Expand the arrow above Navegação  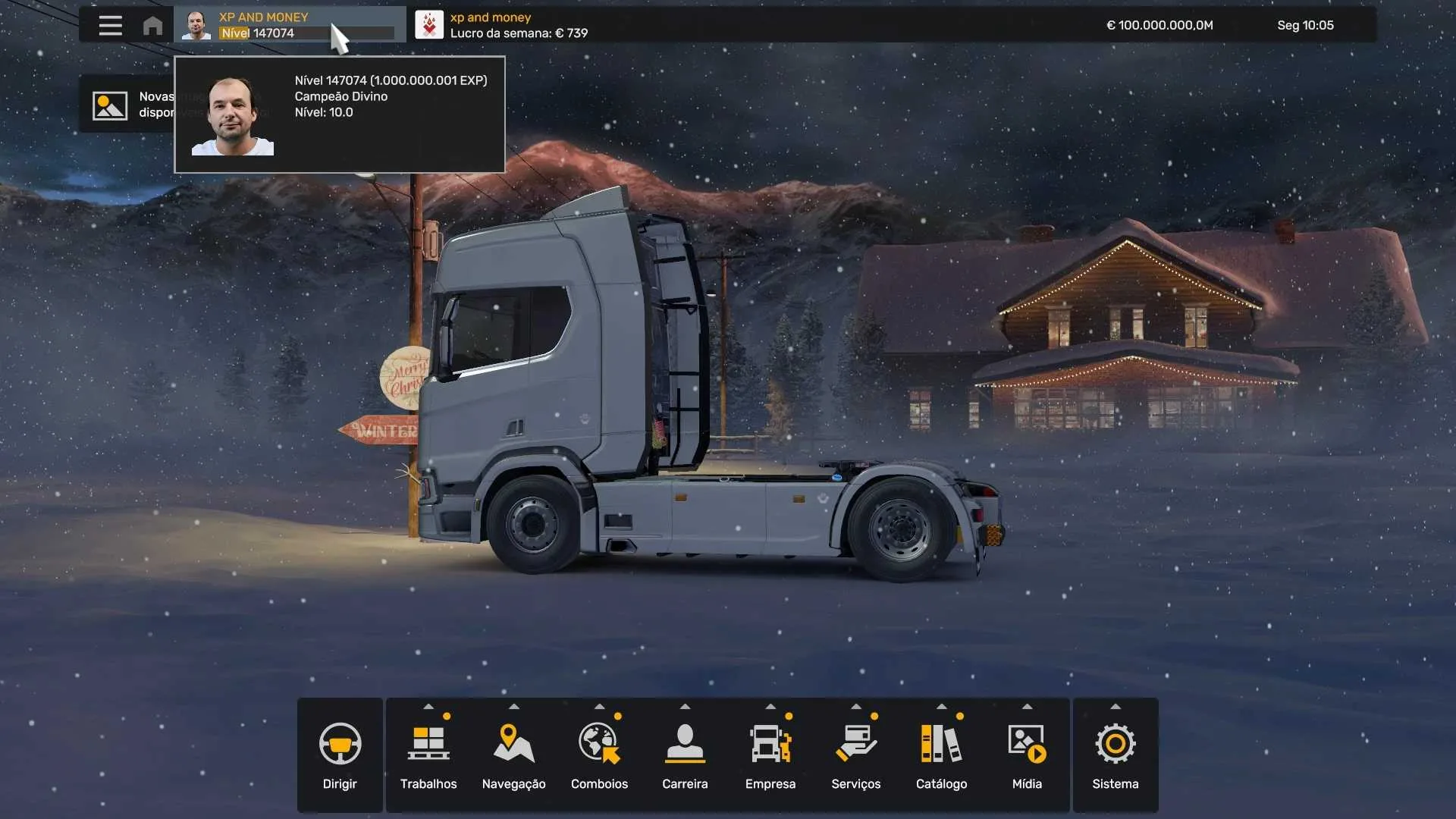pyautogui.click(x=514, y=706)
